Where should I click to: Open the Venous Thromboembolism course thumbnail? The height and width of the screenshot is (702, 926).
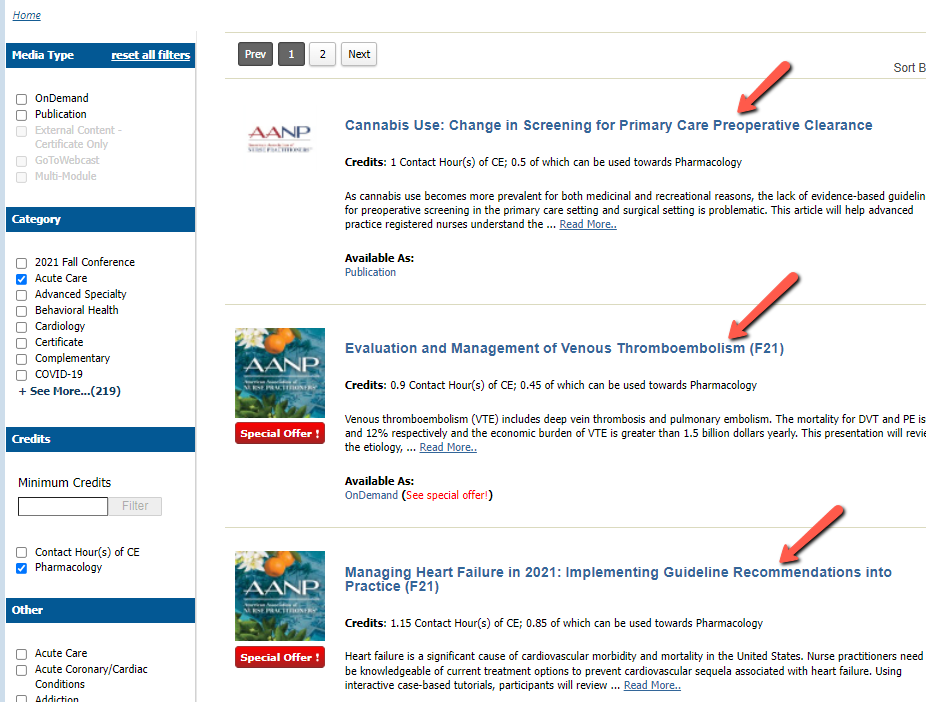(x=280, y=373)
